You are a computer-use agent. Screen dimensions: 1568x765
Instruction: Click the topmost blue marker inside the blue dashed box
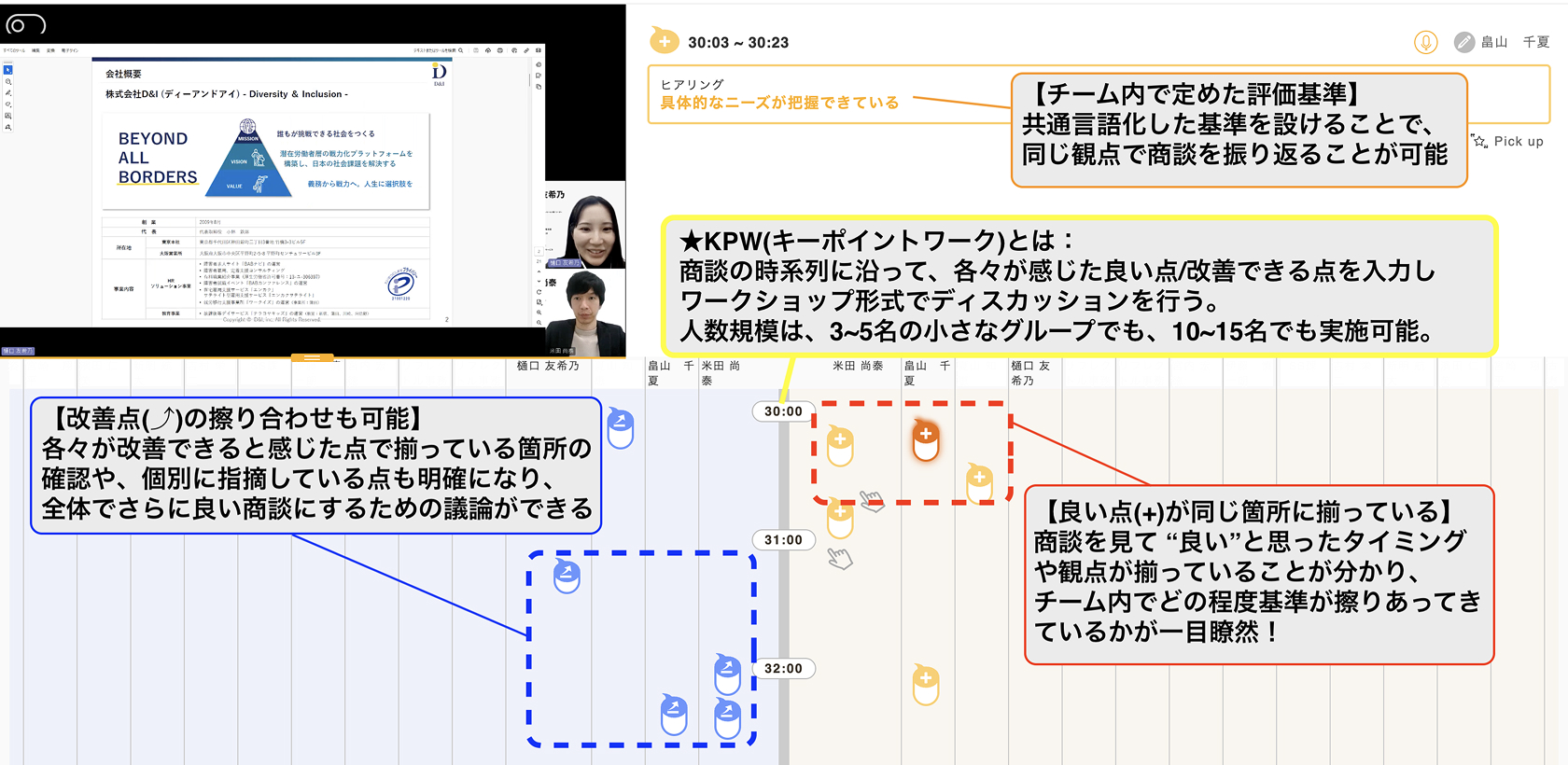[567, 577]
